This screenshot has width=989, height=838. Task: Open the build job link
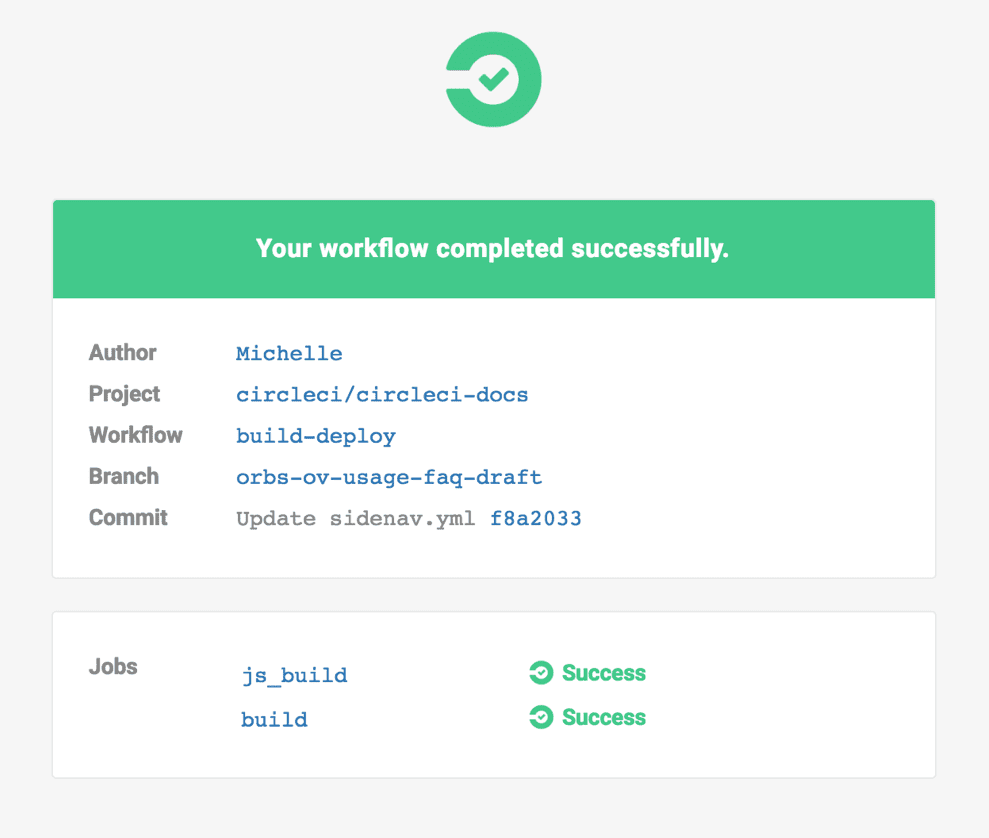click(x=274, y=719)
